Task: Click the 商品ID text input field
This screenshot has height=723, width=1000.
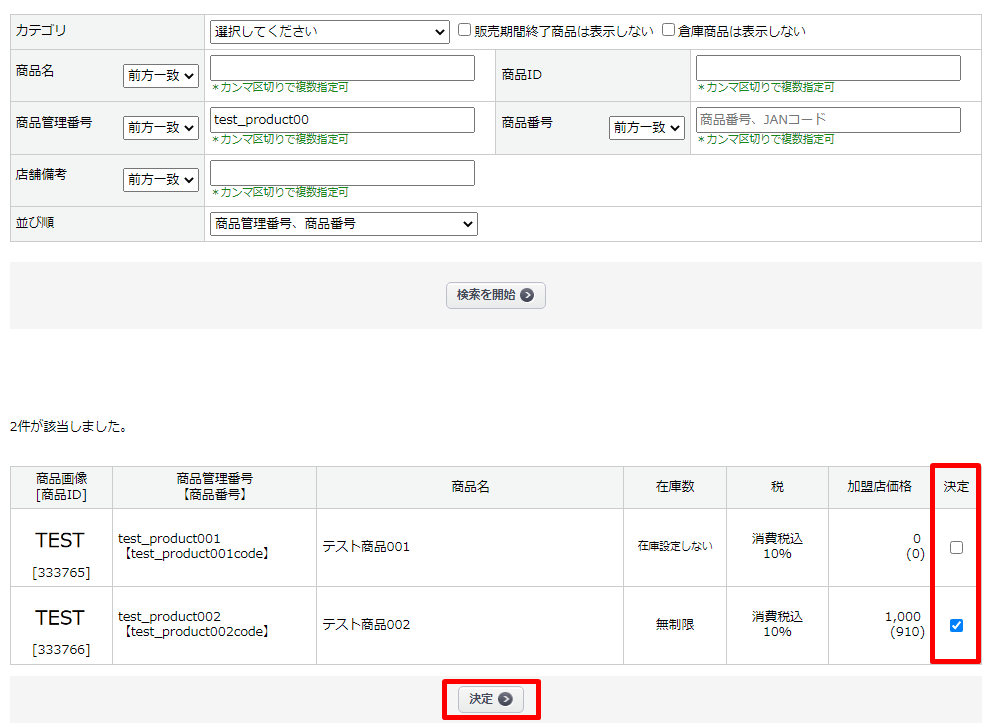Action: point(828,68)
